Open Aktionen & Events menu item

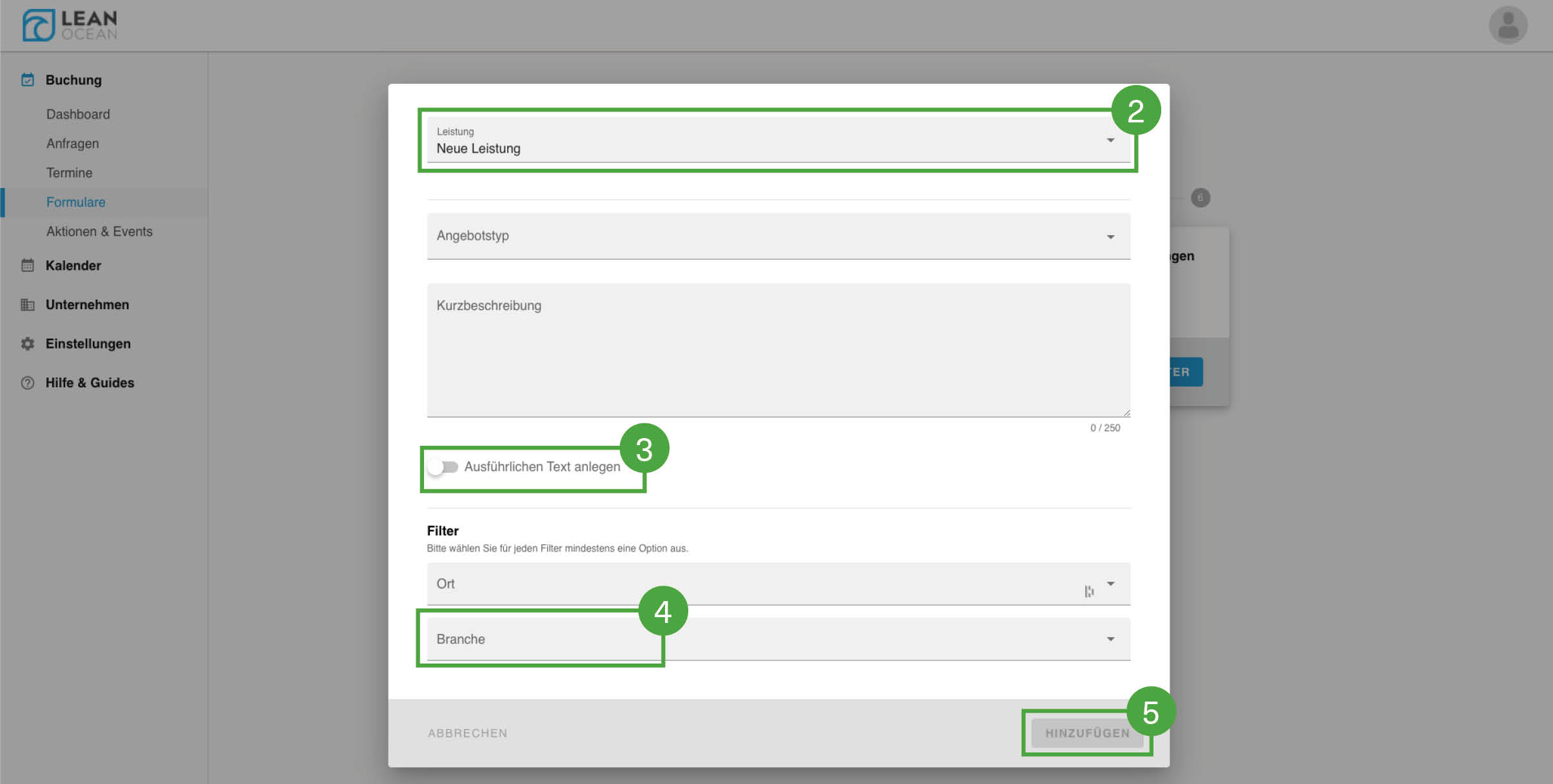click(x=99, y=231)
